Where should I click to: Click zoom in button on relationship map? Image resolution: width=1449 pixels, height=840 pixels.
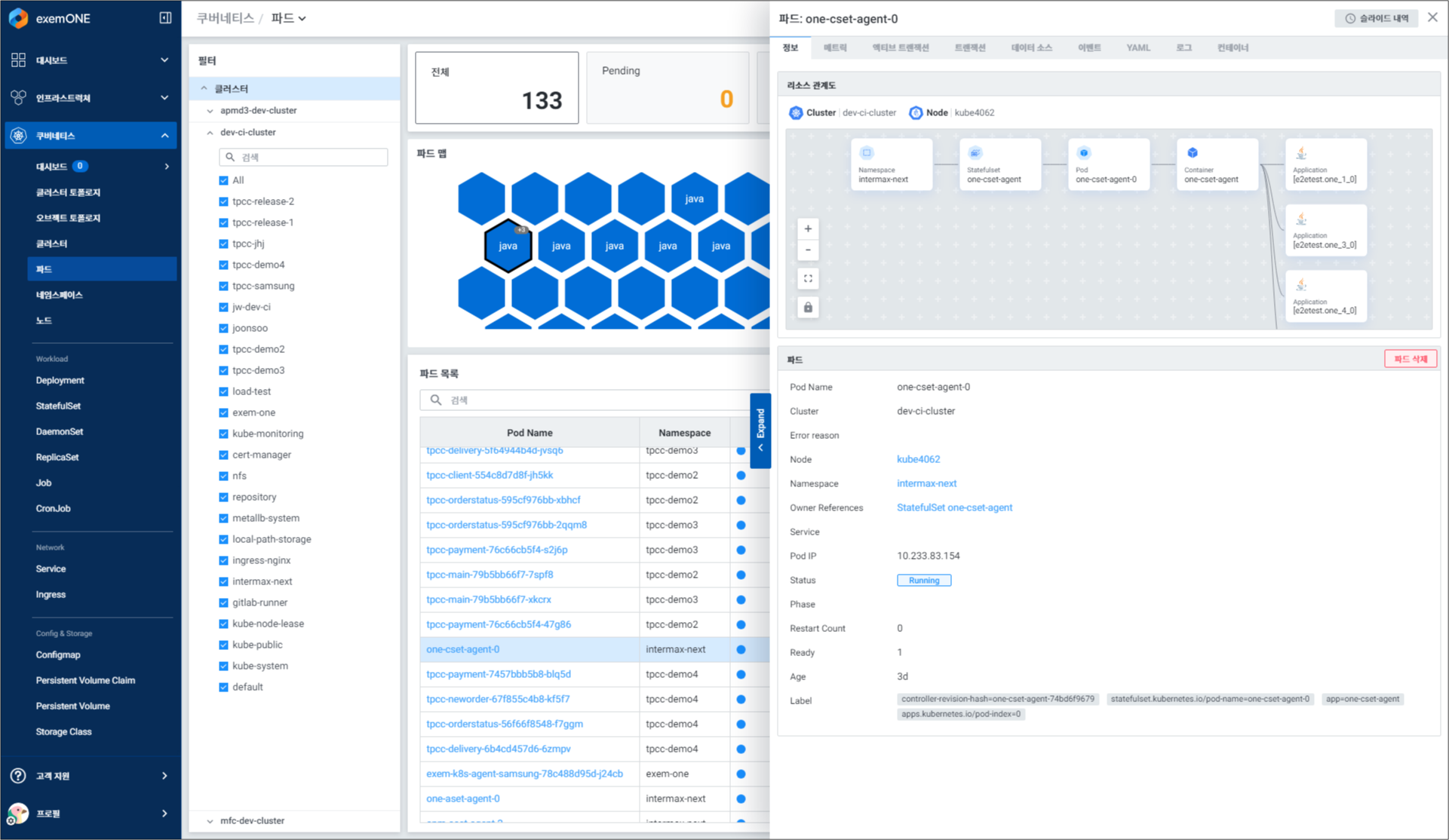coord(808,228)
